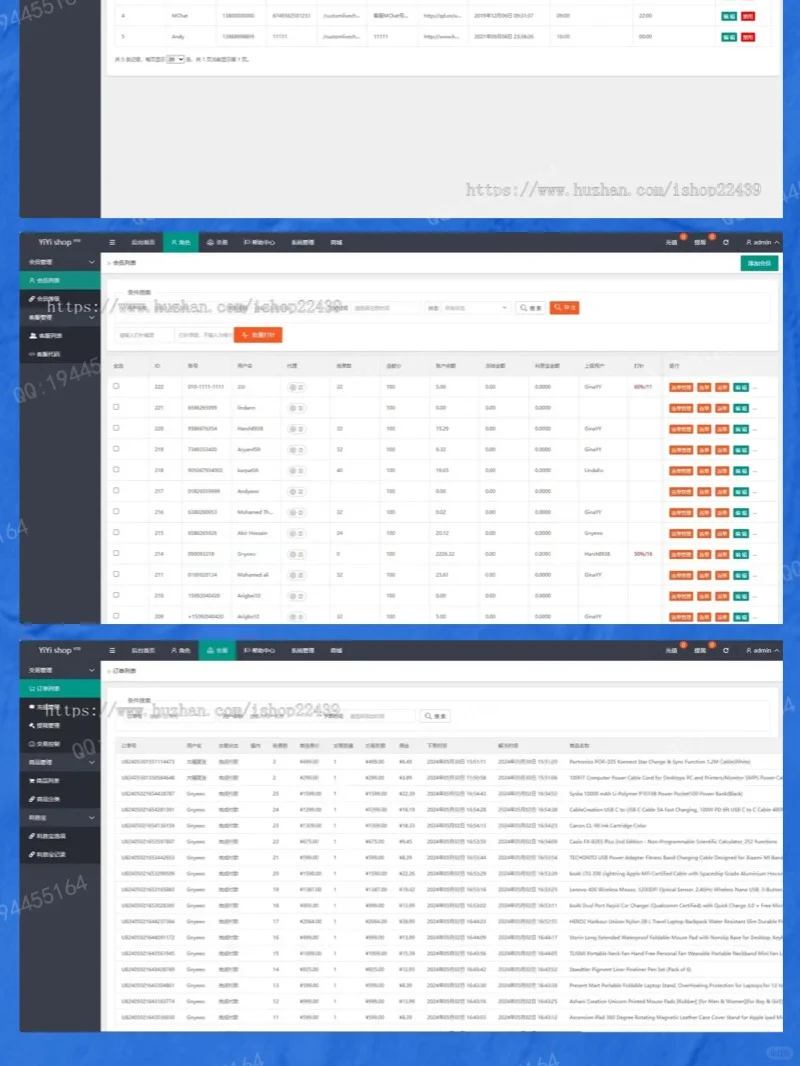This screenshot has width=800, height=1066.
Task: Click orange batch button below member search fields
Action: tap(258, 334)
